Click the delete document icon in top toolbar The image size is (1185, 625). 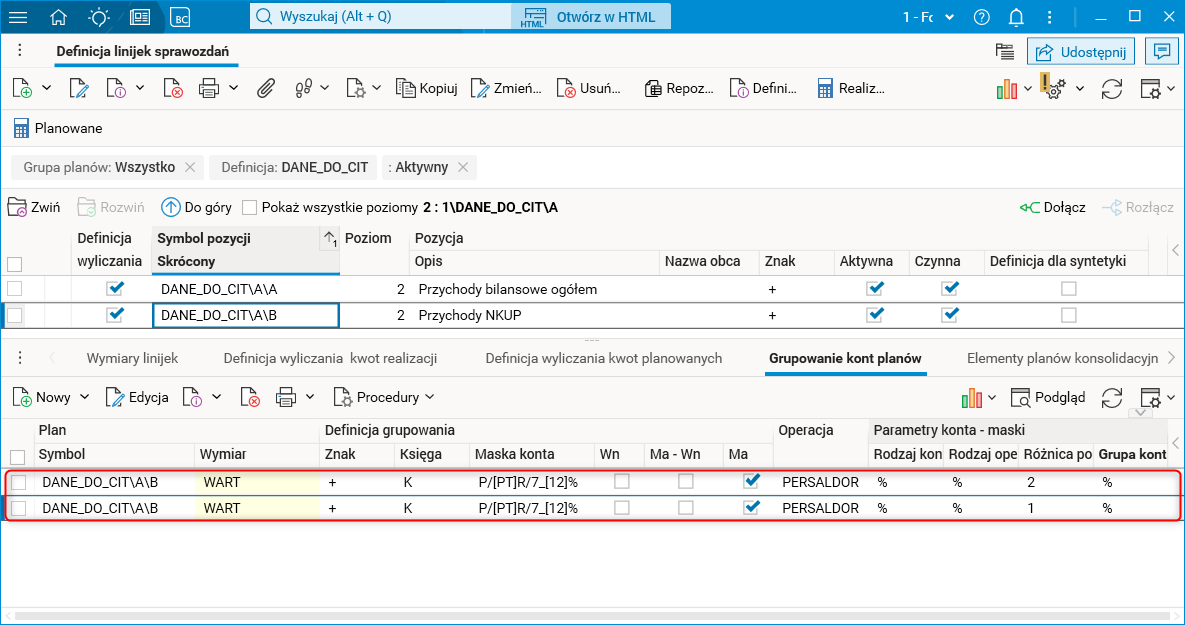pyautogui.click(x=173, y=88)
